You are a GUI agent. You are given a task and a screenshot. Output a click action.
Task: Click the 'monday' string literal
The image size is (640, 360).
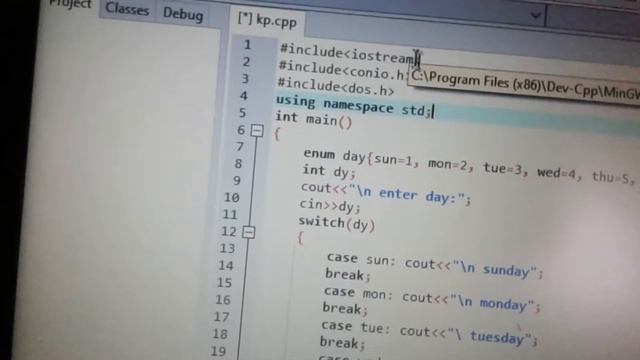coord(493,303)
